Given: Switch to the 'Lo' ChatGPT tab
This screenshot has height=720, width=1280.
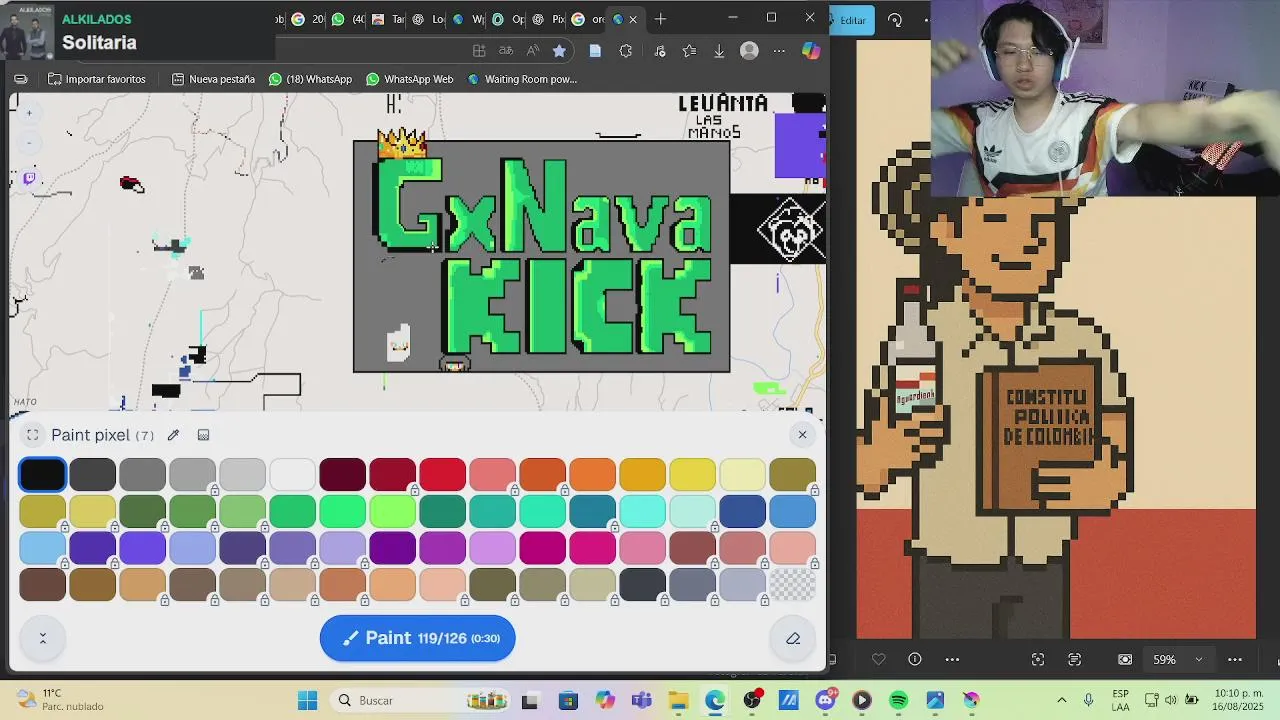Looking at the screenshot, I should click(x=429, y=19).
